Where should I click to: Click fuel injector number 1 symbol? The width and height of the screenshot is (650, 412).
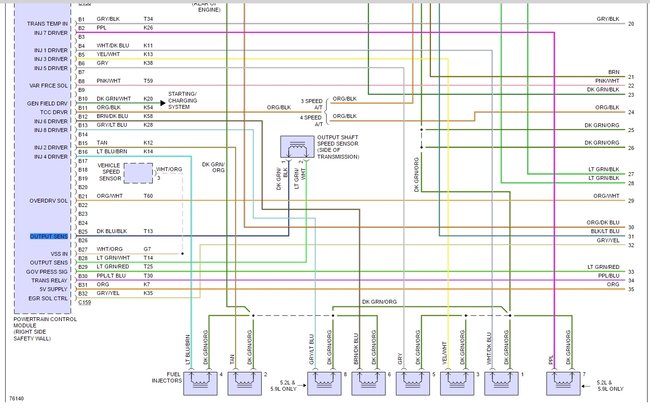(501, 383)
